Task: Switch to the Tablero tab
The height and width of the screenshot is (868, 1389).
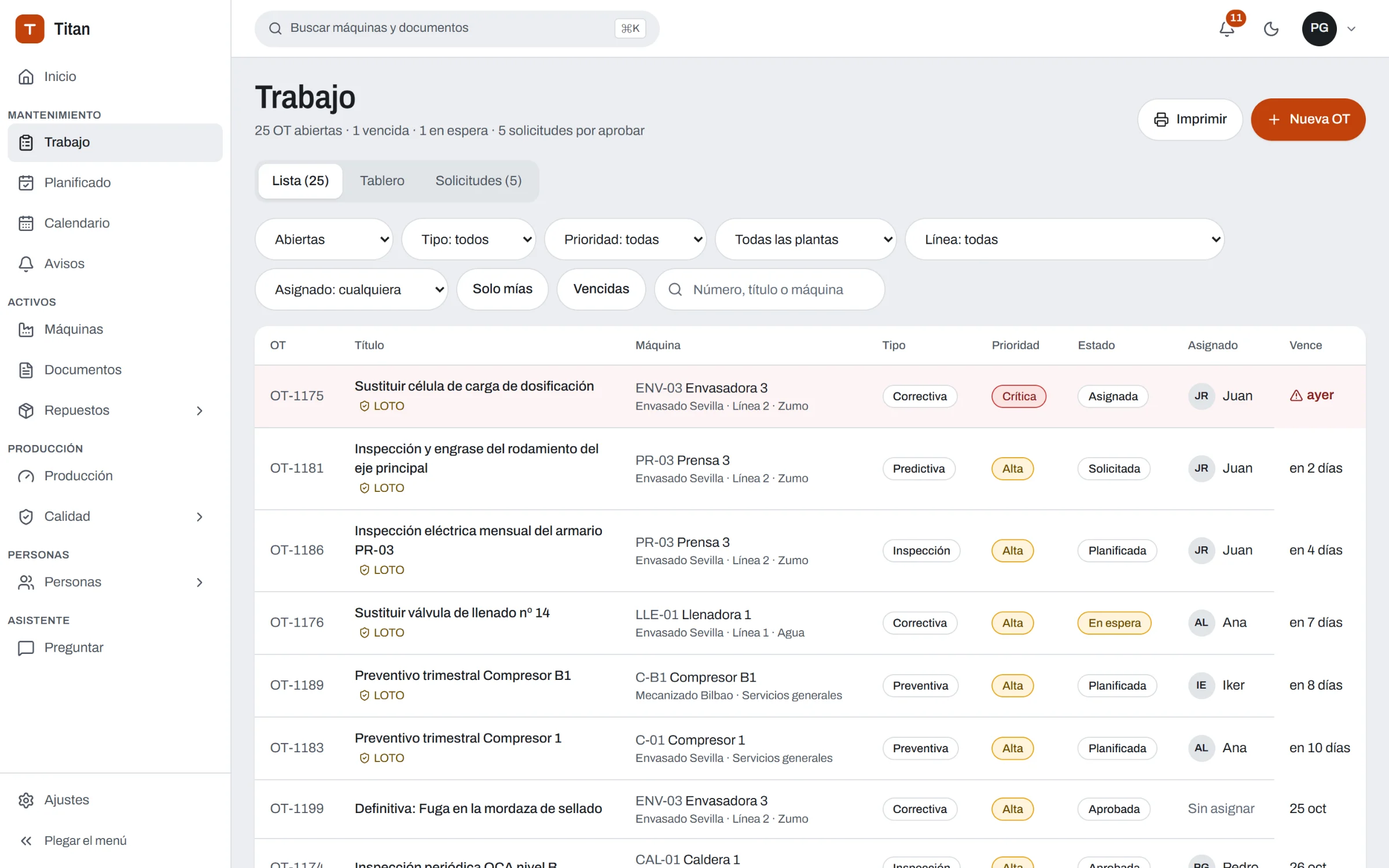Action: (x=382, y=181)
